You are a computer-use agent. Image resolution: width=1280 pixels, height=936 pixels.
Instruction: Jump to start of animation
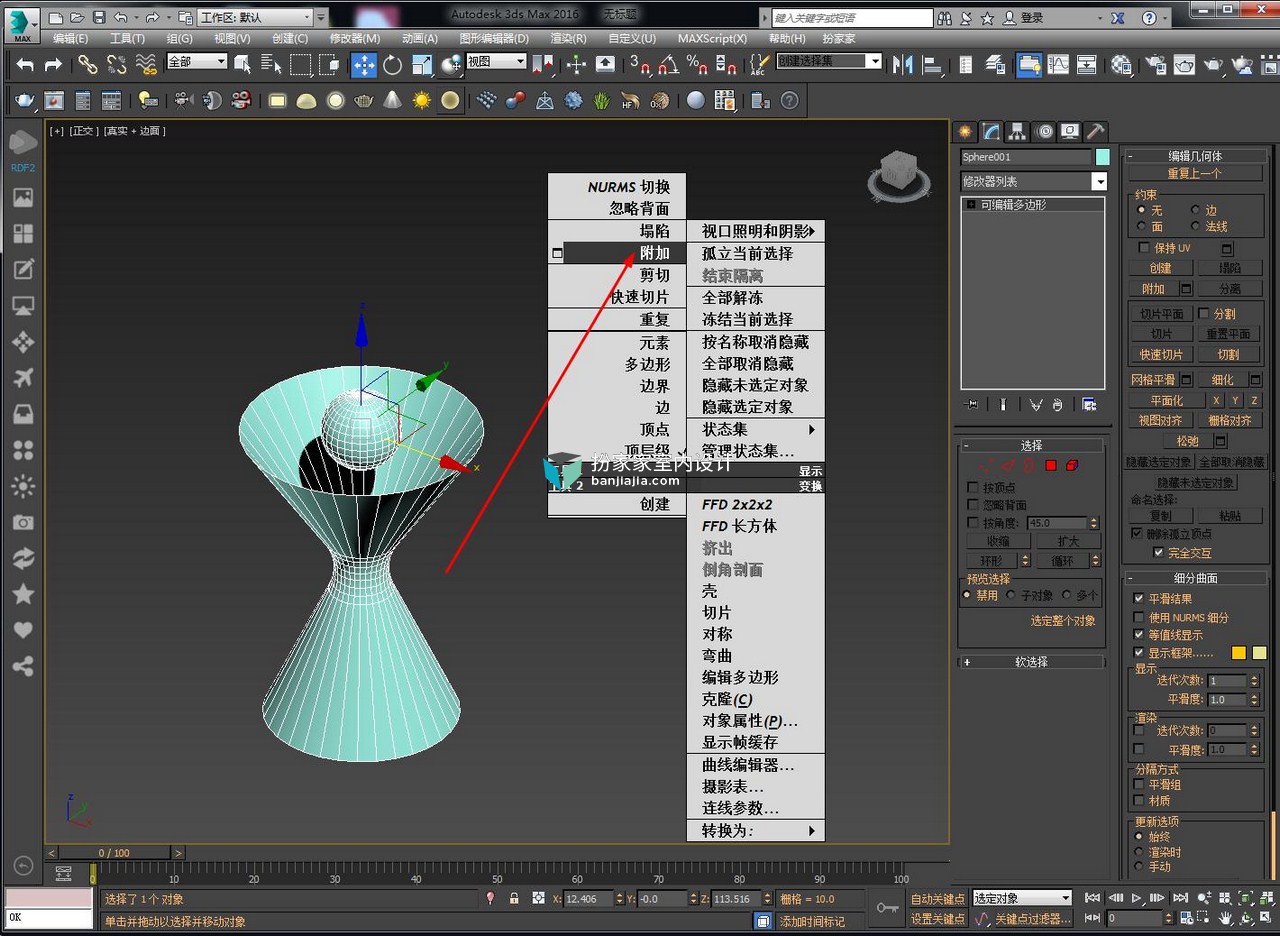click(1093, 898)
